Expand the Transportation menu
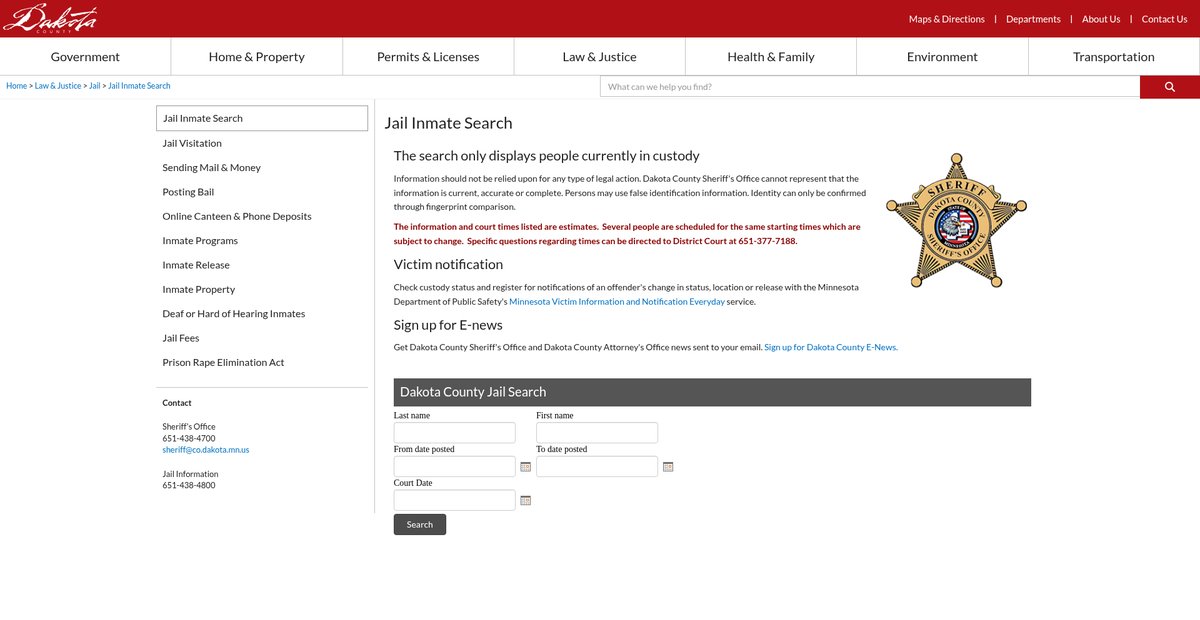 (x=1113, y=57)
